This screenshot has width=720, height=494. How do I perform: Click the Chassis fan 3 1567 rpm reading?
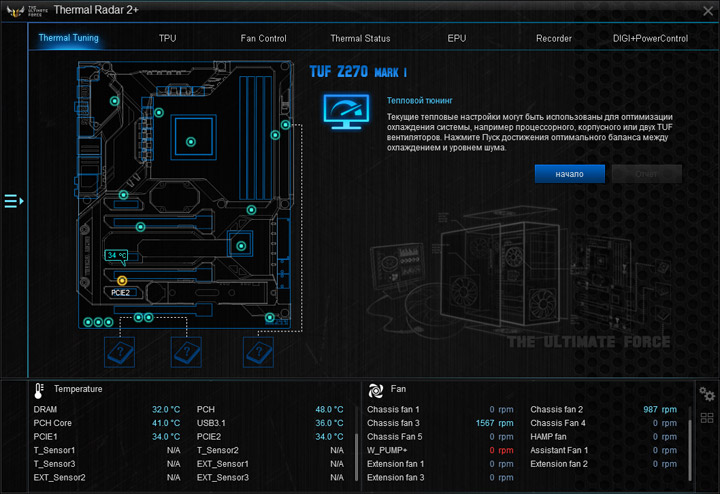point(495,423)
